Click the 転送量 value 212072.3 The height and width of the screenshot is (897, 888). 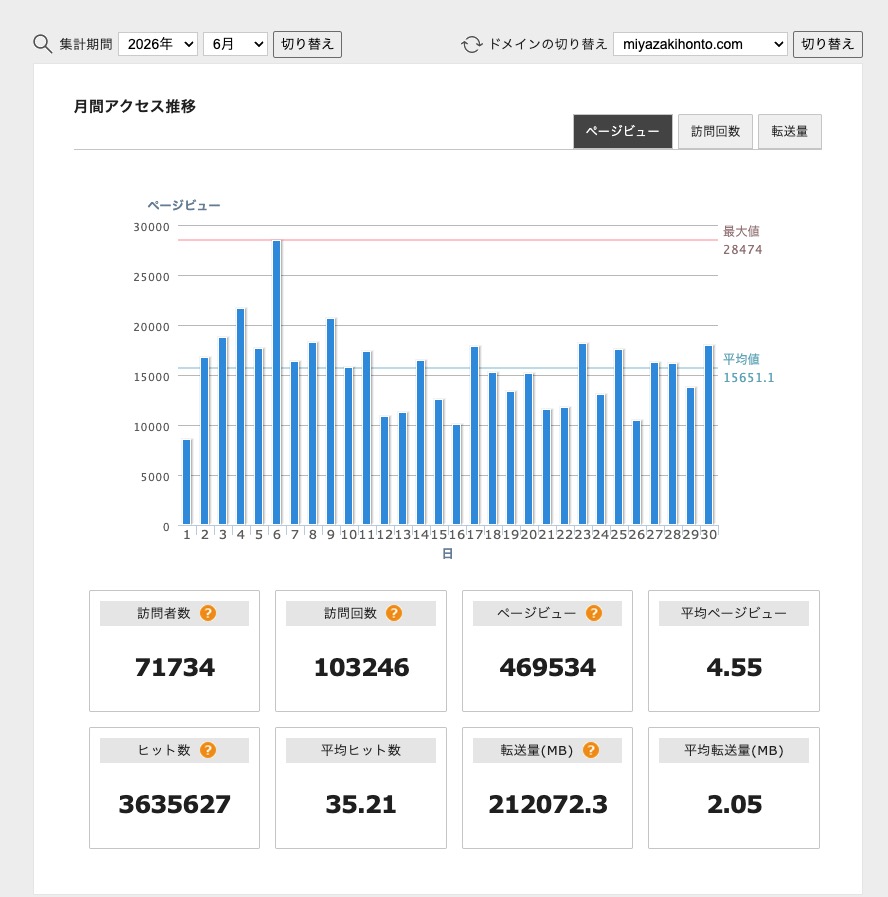click(548, 804)
